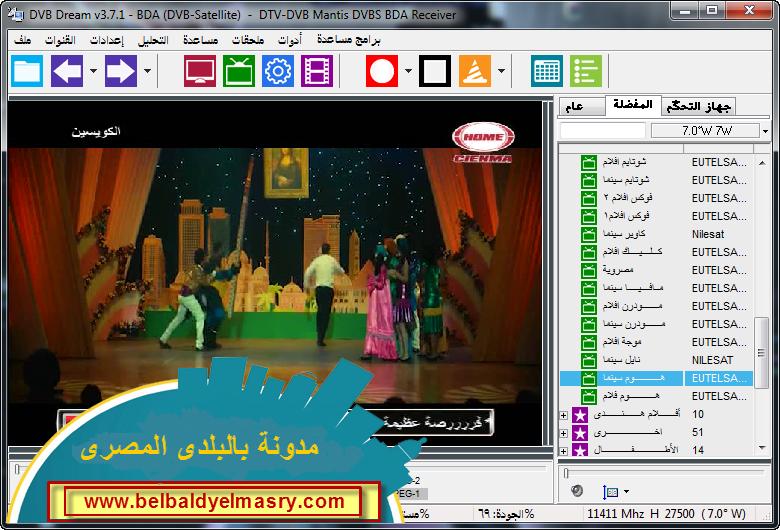
Task: Open dropdown arrow next to record button
Action: pyautogui.click(x=408, y=71)
